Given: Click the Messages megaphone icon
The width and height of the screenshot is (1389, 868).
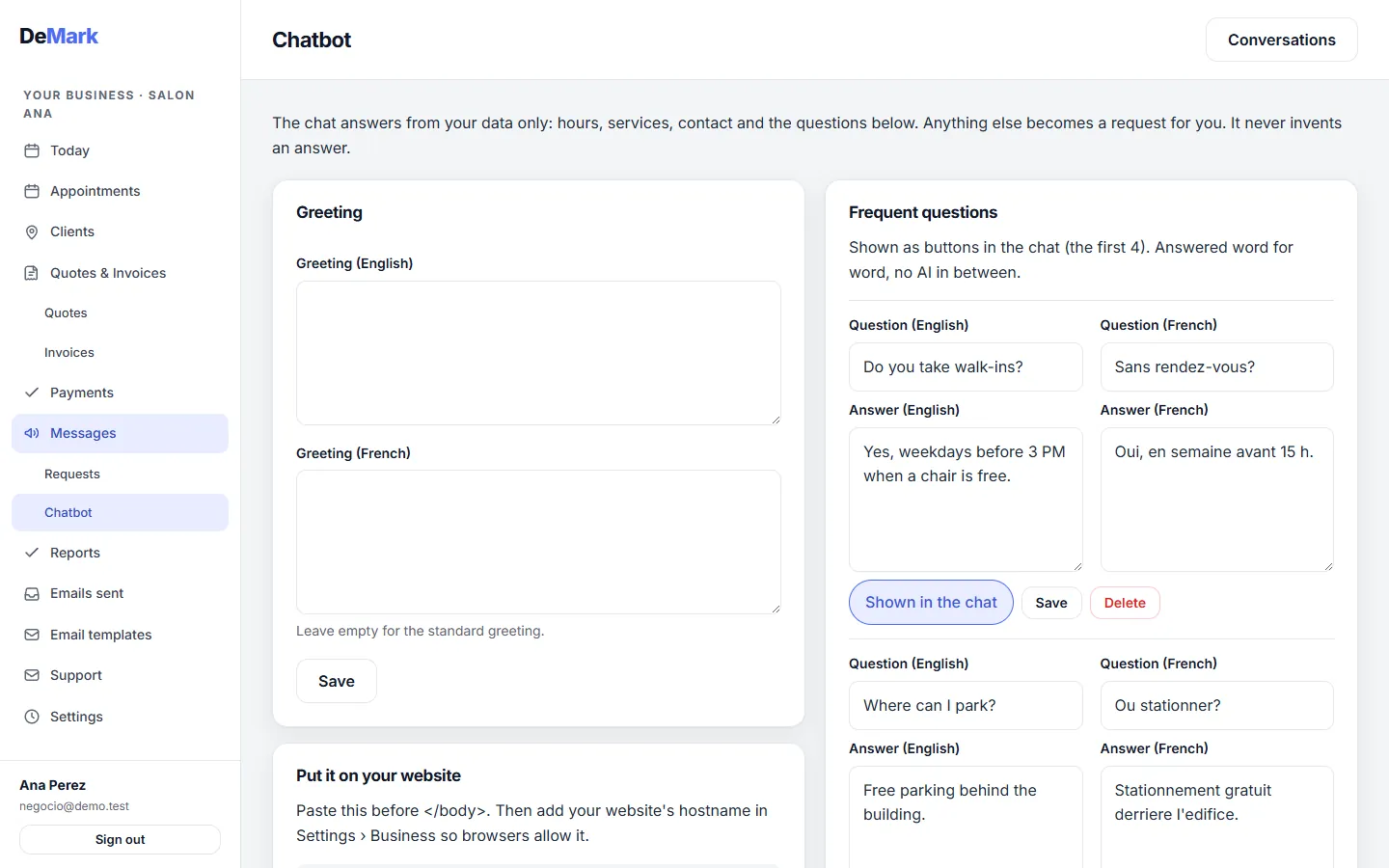Looking at the screenshot, I should (32, 433).
